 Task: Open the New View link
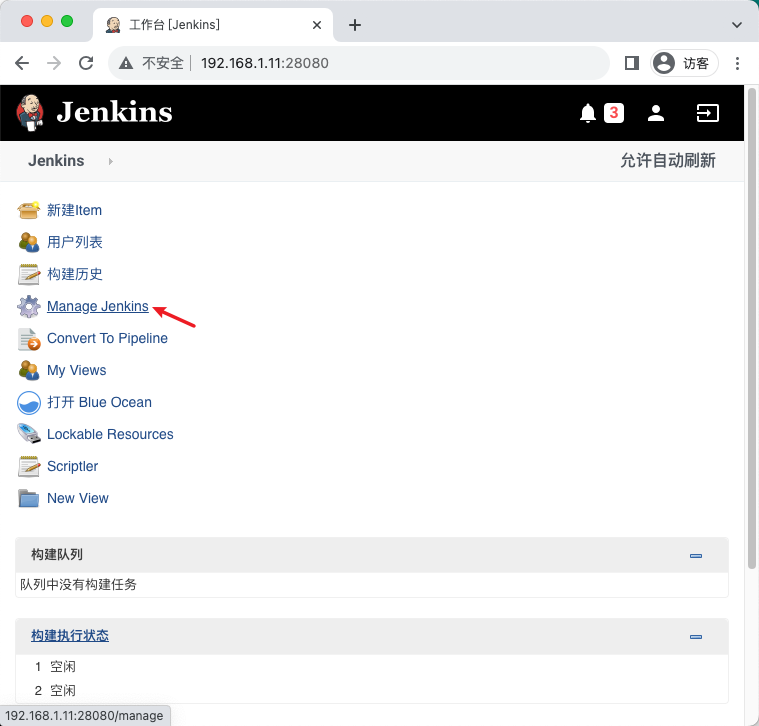coord(77,498)
